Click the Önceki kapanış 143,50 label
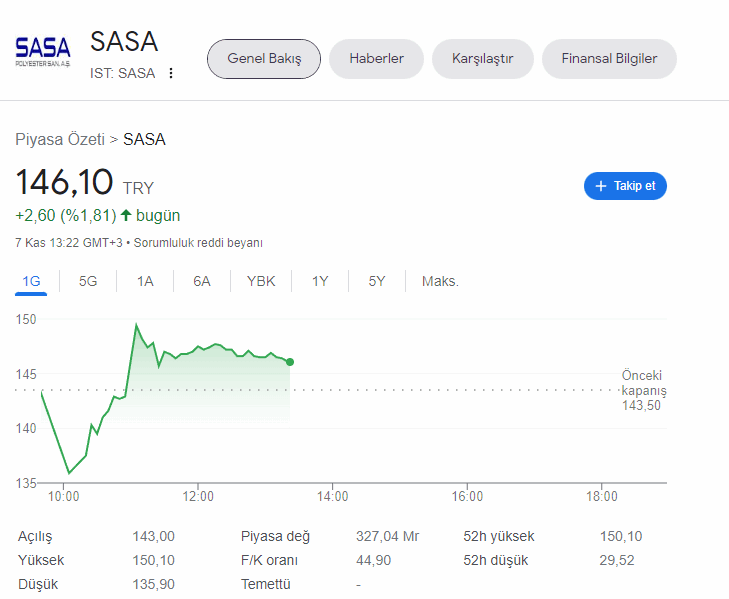Image resolution: width=729 pixels, height=599 pixels. pyautogui.click(x=644, y=390)
